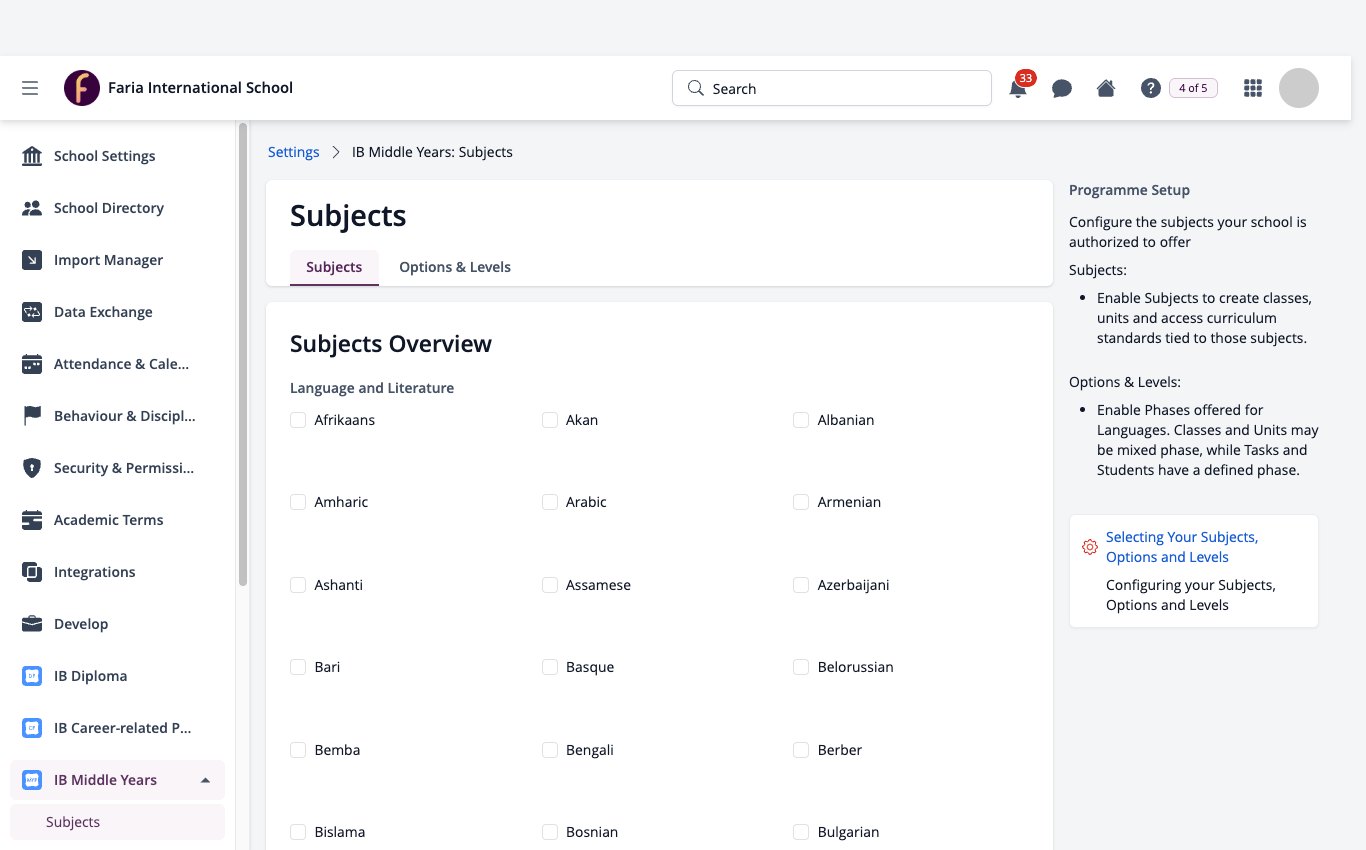Click the Search input field
This screenshot has width=1366, height=850.
coord(832,88)
